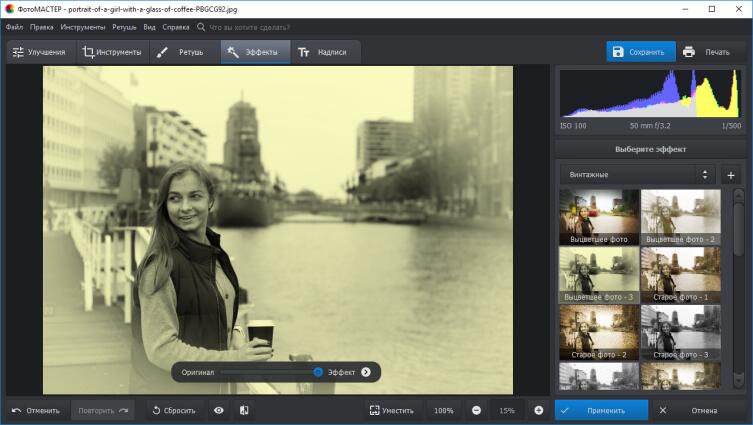Click the arrow icon next to Эффект label
Screen dimensions: 753x425
(366, 372)
